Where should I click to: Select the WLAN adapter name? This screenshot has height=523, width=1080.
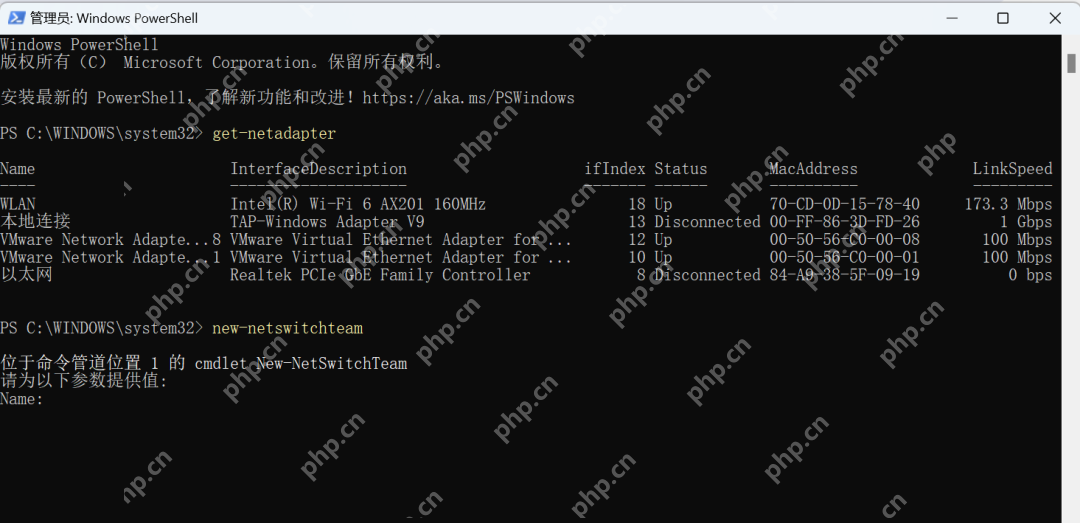click(x=18, y=204)
